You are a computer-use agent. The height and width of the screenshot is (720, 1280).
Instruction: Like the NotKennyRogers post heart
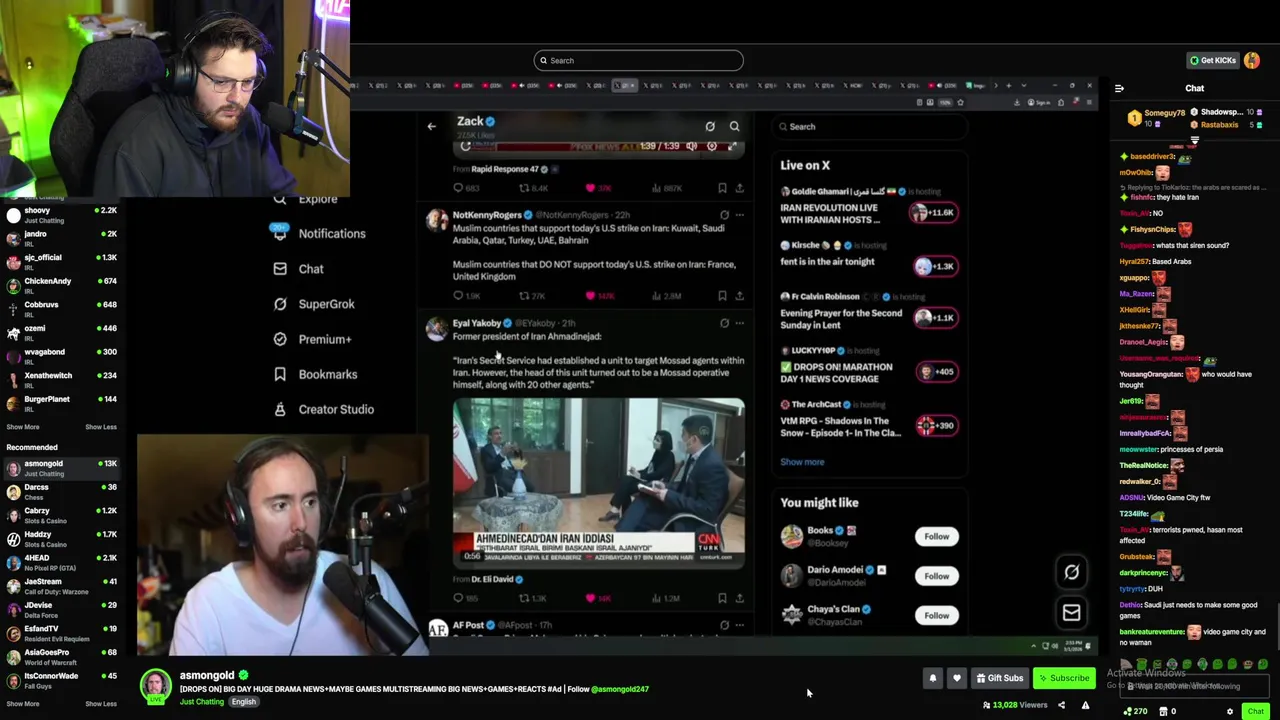pyautogui.click(x=591, y=296)
